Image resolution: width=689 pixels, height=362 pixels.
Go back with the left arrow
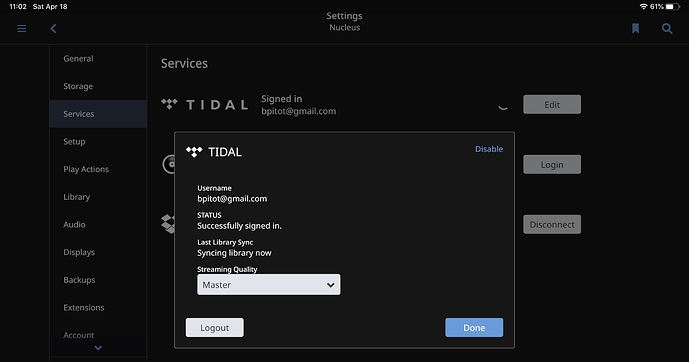point(53,29)
